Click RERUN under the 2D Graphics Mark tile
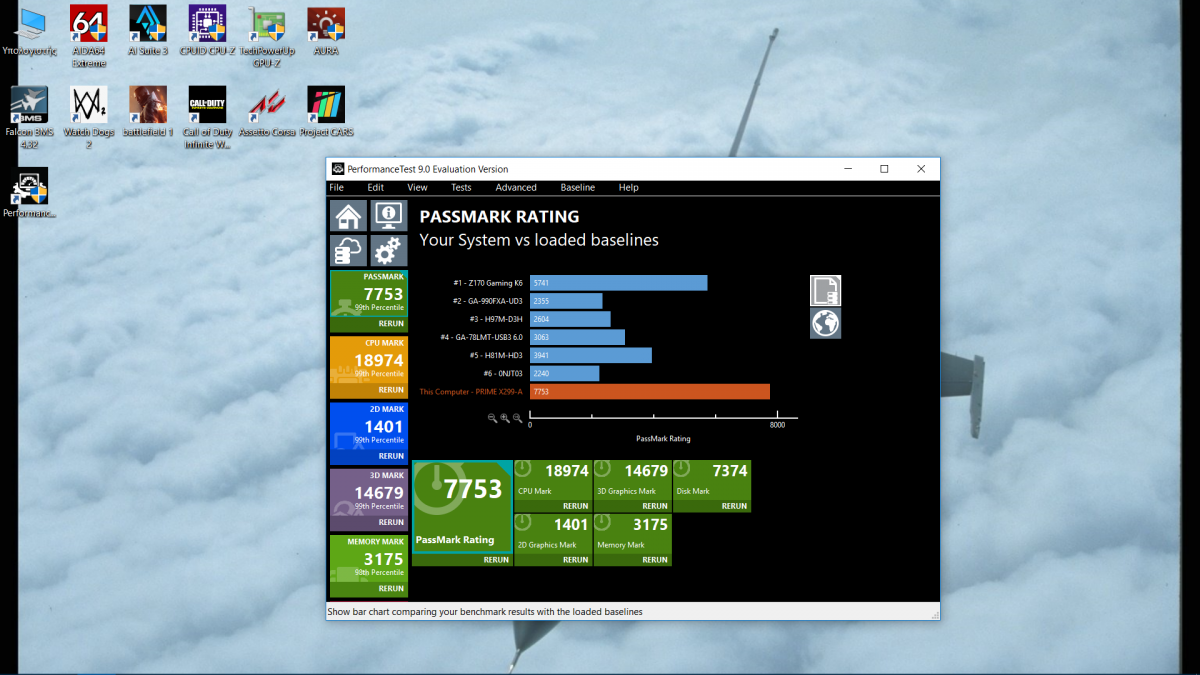1200x675 pixels. (575, 560)
